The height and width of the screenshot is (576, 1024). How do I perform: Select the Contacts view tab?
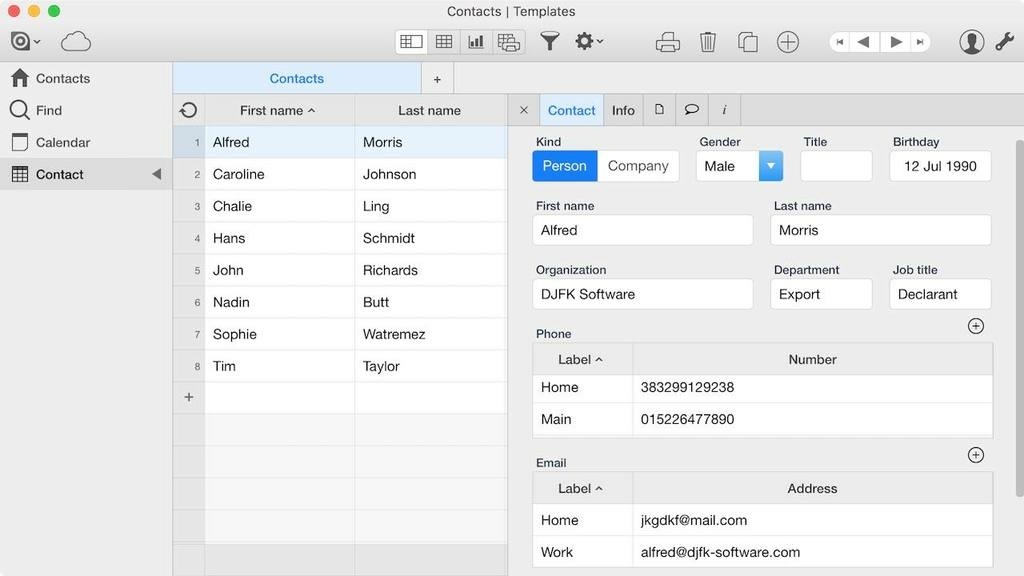(297, 78)
